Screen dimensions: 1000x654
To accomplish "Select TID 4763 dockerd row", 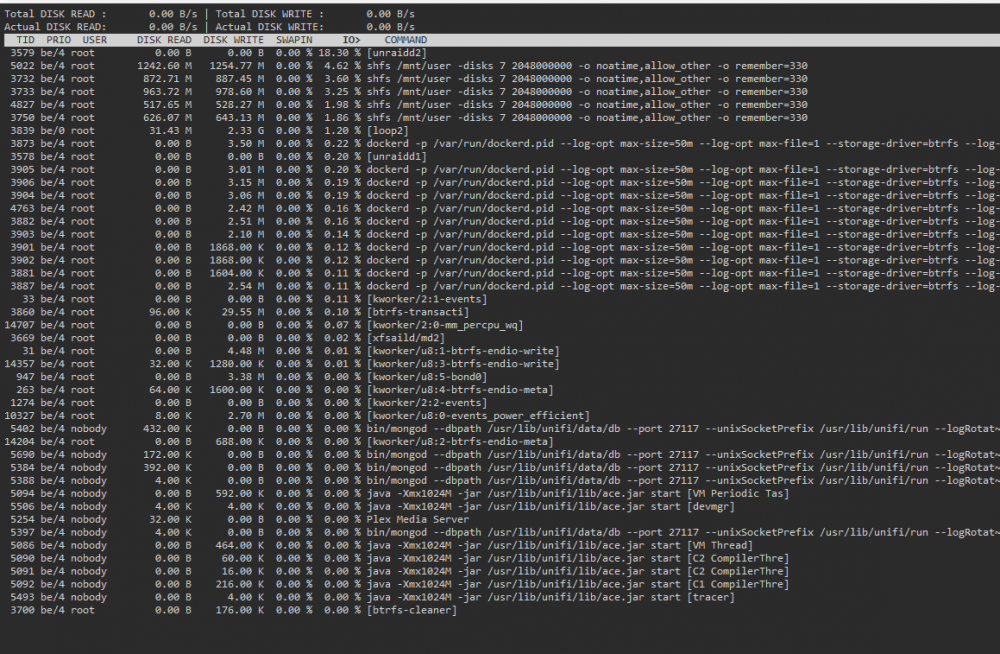I will click(x=500, y=209).
